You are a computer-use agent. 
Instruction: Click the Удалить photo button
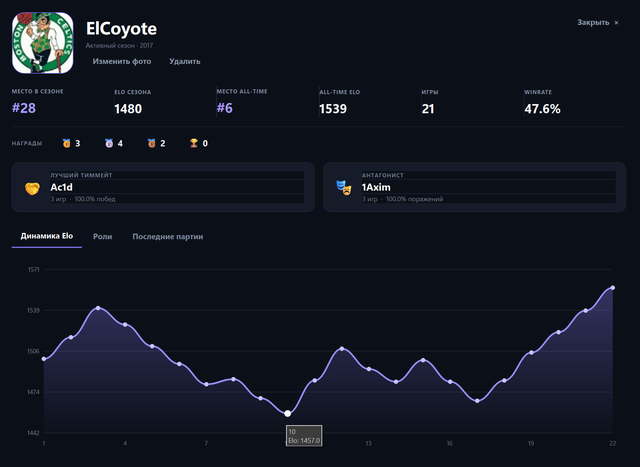(x=184, y=61)
